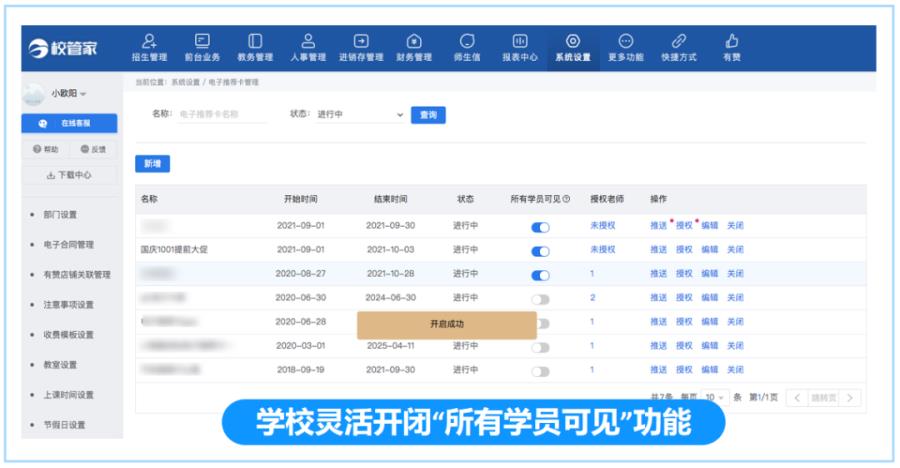
Task: Click the 在线客服 button
Action: coord(69,123)
